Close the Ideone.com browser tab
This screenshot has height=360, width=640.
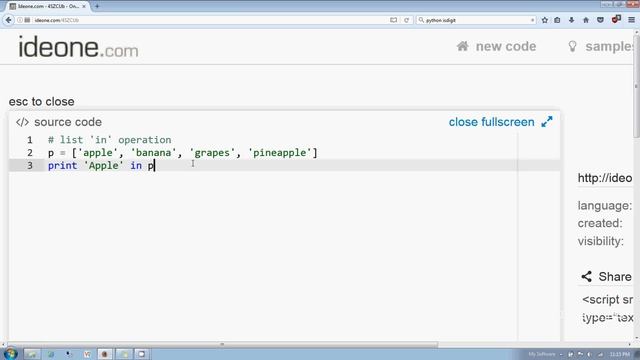click(x=84, y=6)
